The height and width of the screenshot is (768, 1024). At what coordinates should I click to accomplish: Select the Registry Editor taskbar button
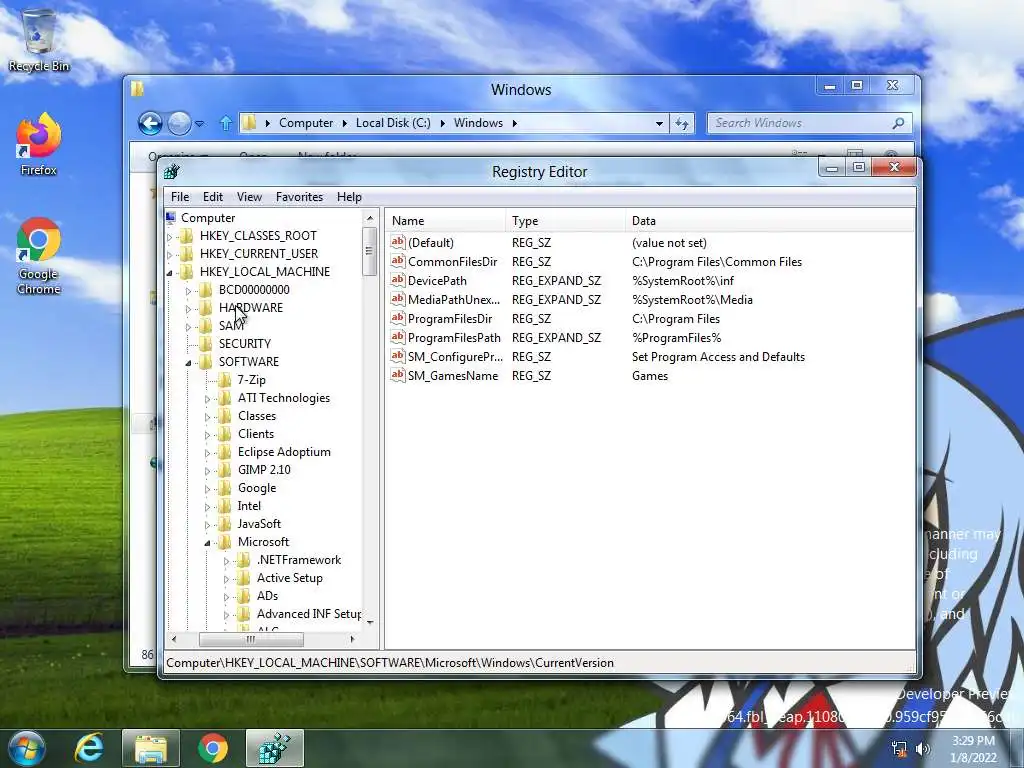click(x=275, y=748)
